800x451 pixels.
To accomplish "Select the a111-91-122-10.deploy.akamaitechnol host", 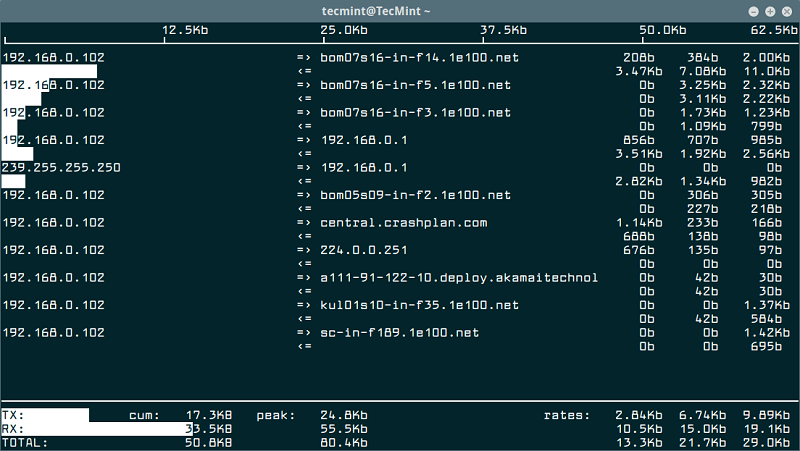I will click(459, 278).
